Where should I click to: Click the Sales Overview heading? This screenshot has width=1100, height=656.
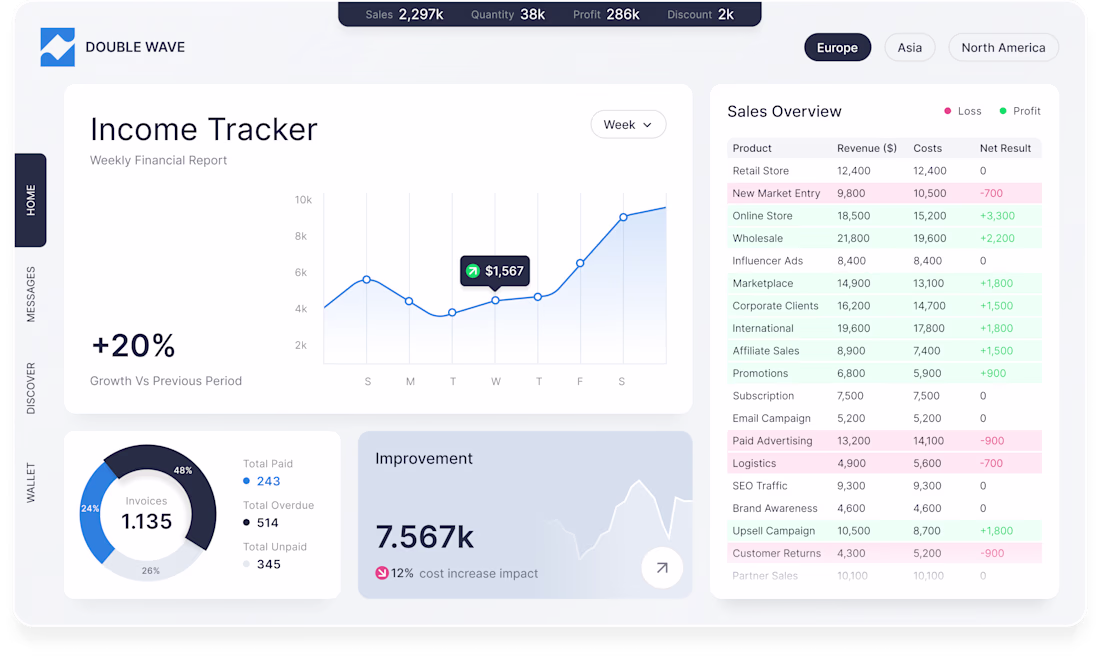tap(784, 112)
